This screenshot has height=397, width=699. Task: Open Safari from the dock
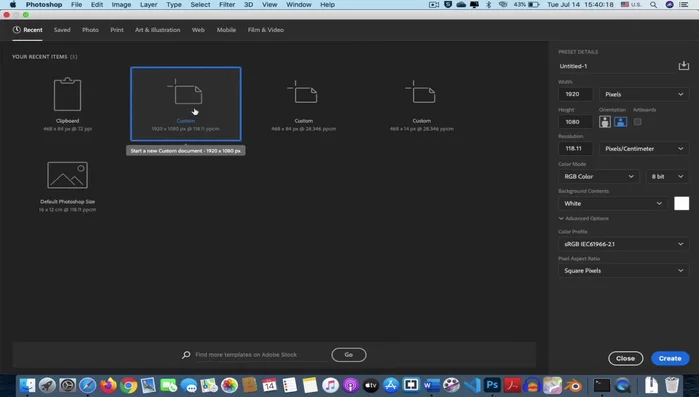point(88,385)
